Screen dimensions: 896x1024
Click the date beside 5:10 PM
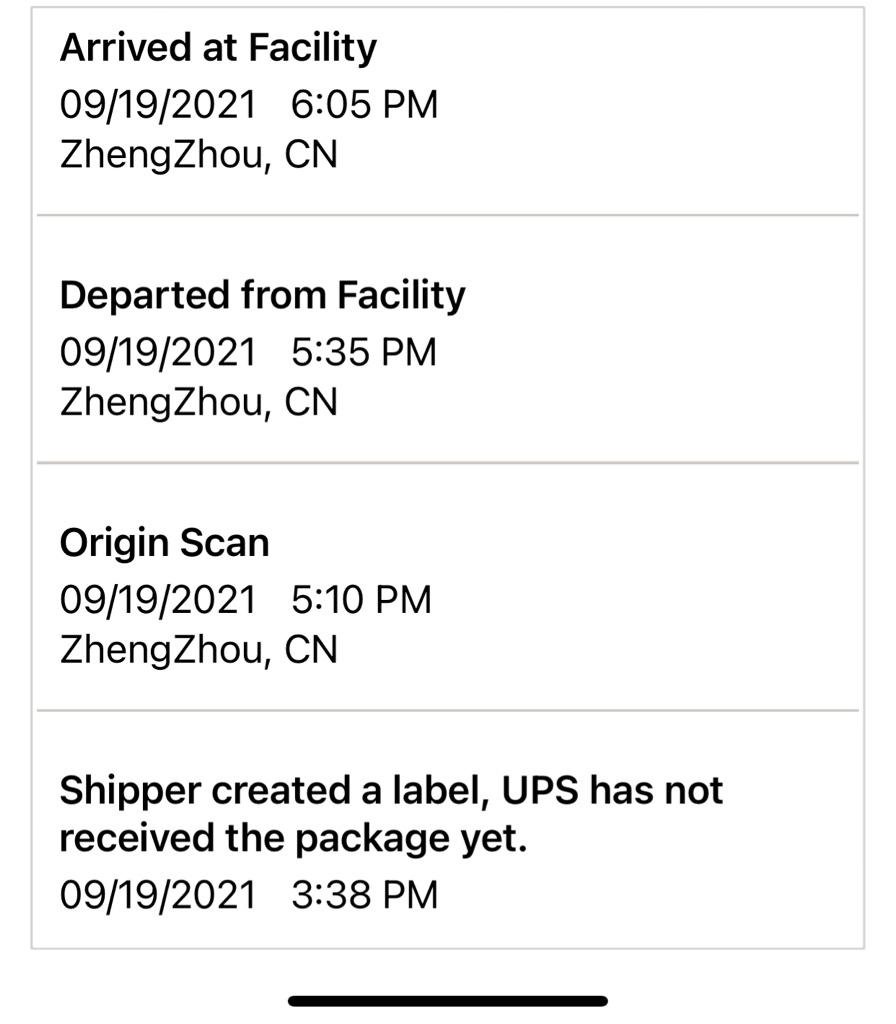(158, 600)
